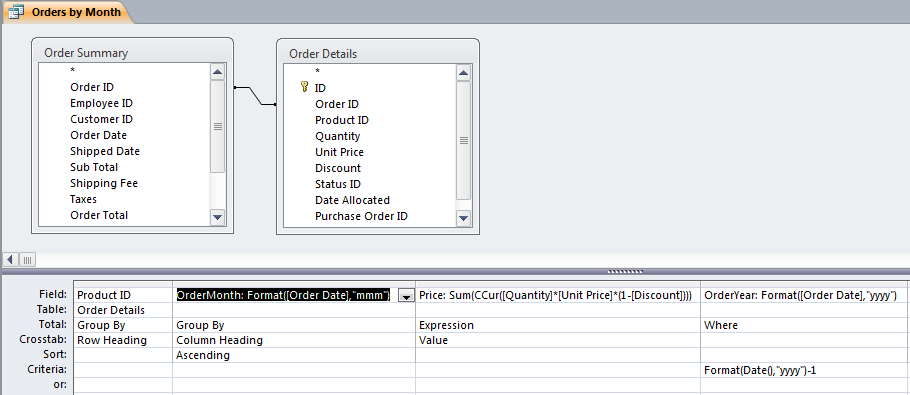Select the Order Summary table title
Screen dimensions: 910x395
click(x=86, y=53)
